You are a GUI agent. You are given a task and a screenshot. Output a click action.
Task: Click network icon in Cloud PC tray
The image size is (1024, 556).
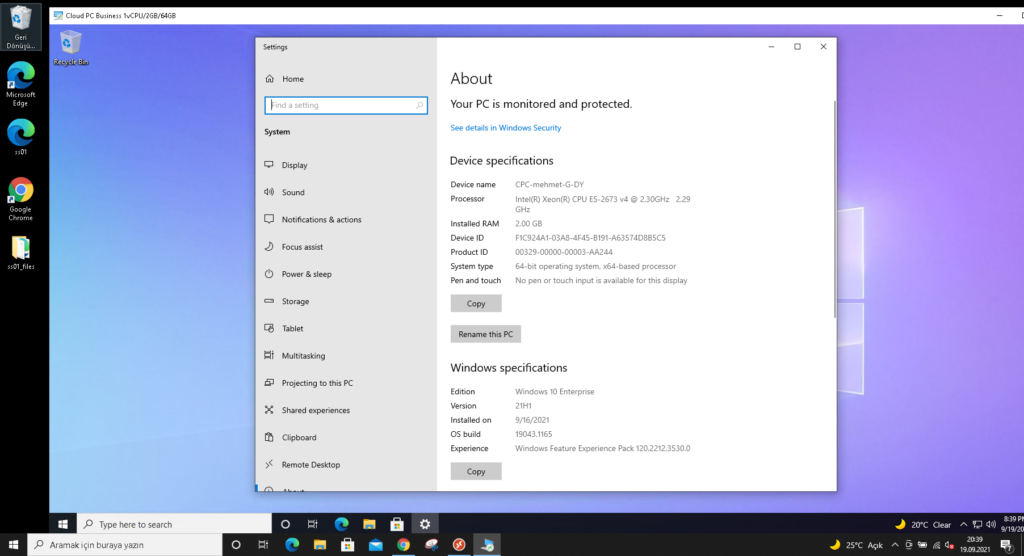[x=977, y=524]
